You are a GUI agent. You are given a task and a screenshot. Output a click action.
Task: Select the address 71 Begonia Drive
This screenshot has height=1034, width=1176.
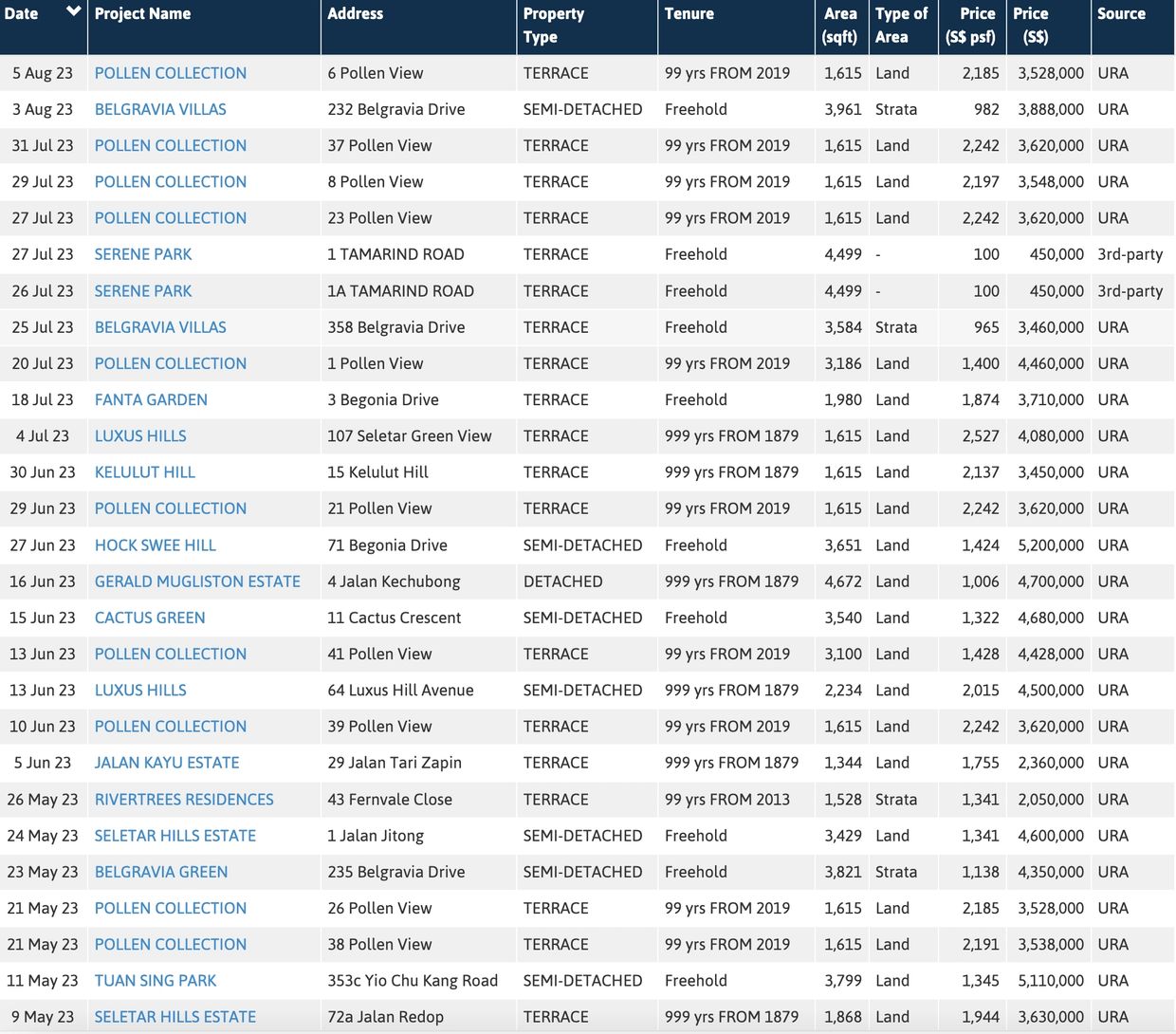point(387,545)
